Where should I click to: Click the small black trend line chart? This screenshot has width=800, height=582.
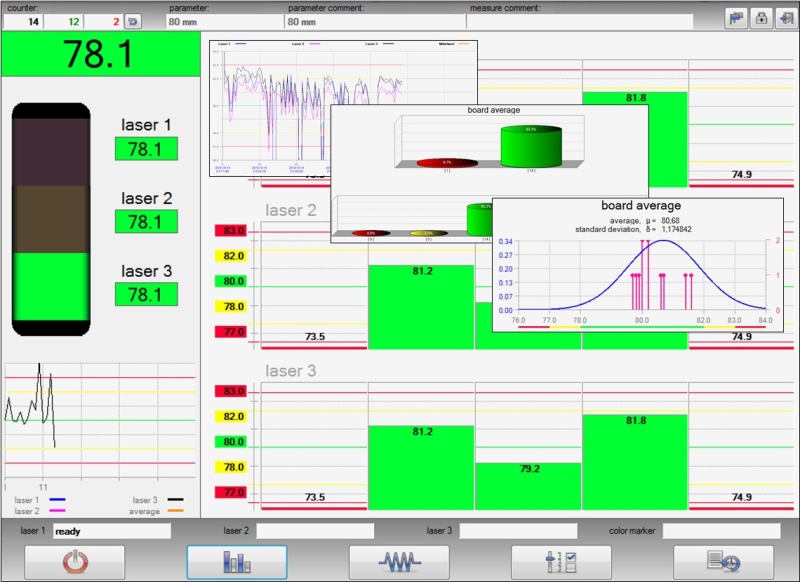[100, 421]
